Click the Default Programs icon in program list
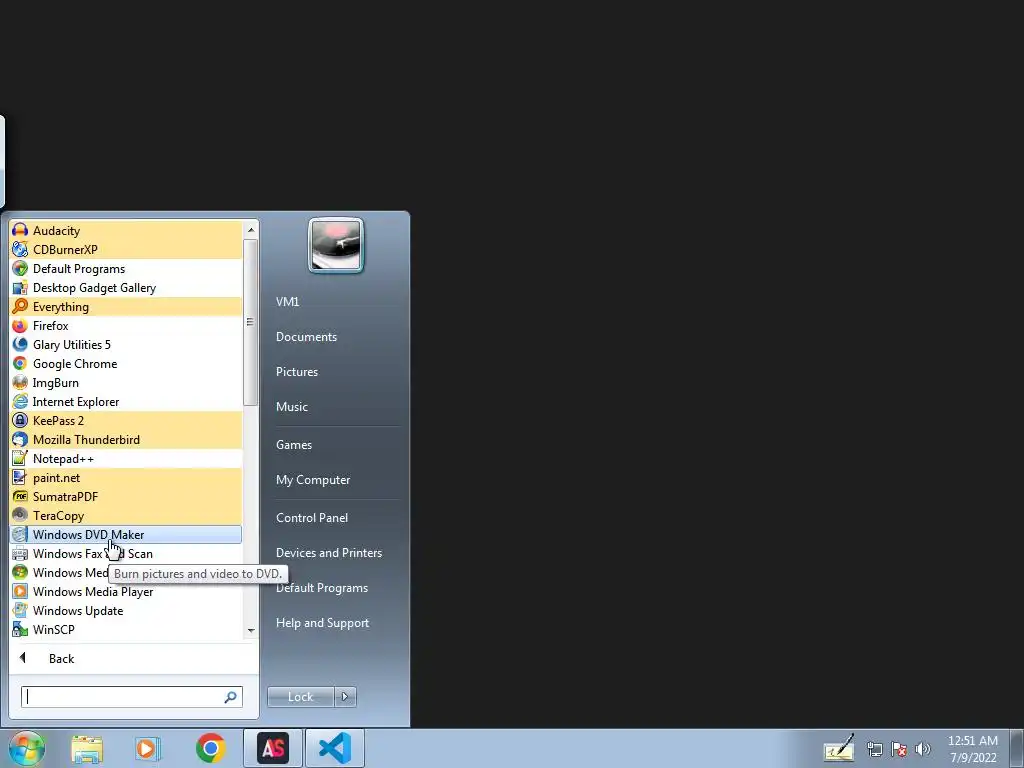Viewport: 1024px width, 768px height. click(20, 268)
